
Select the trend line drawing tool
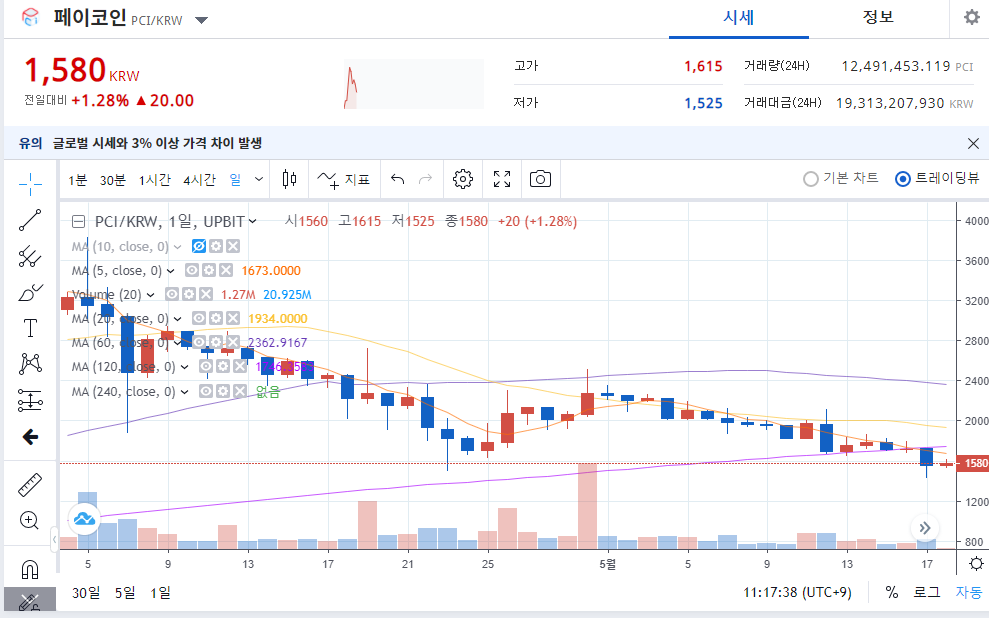tap(30, 220)
